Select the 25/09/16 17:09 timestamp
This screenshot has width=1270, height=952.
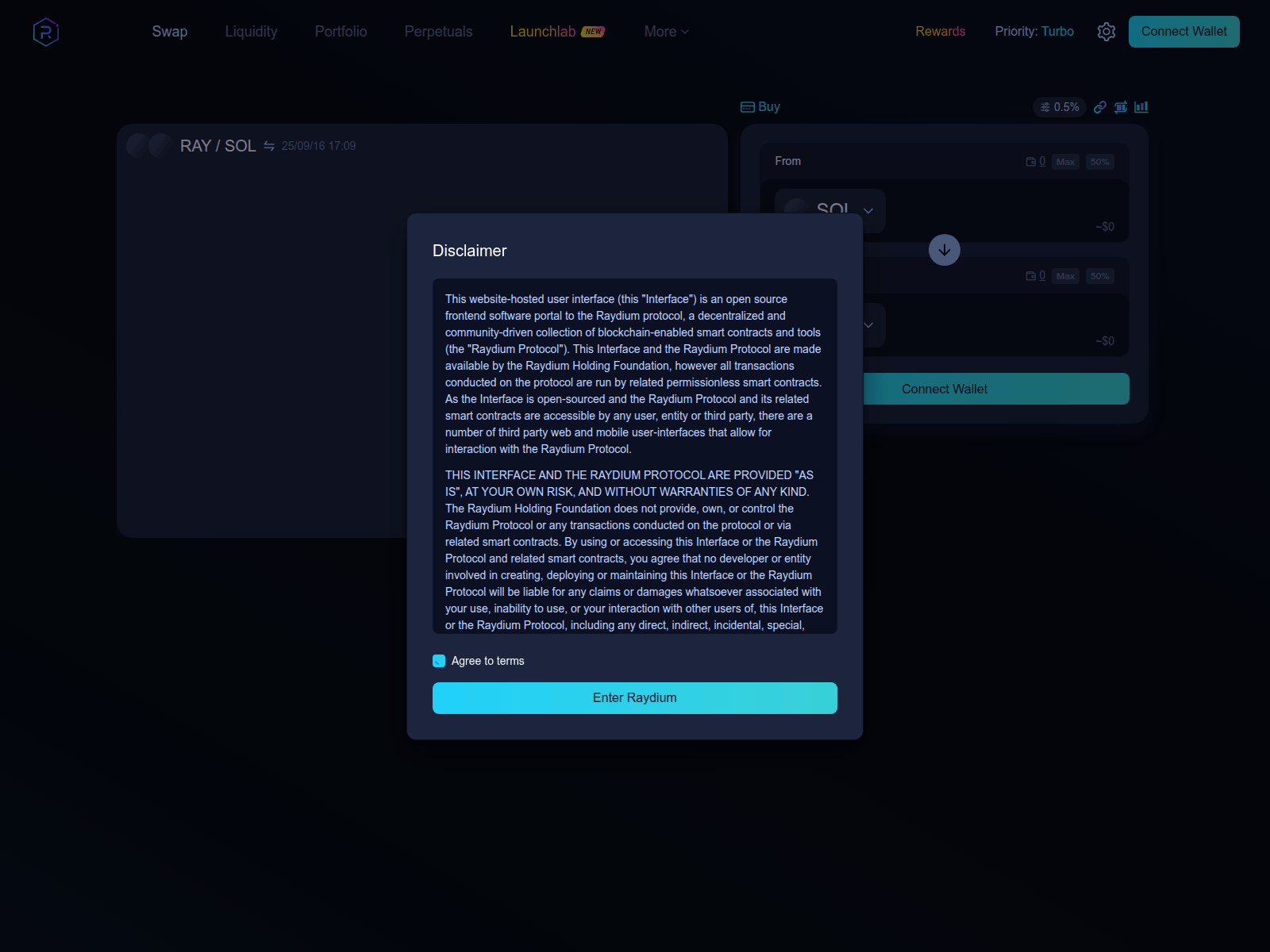(319, 146)
